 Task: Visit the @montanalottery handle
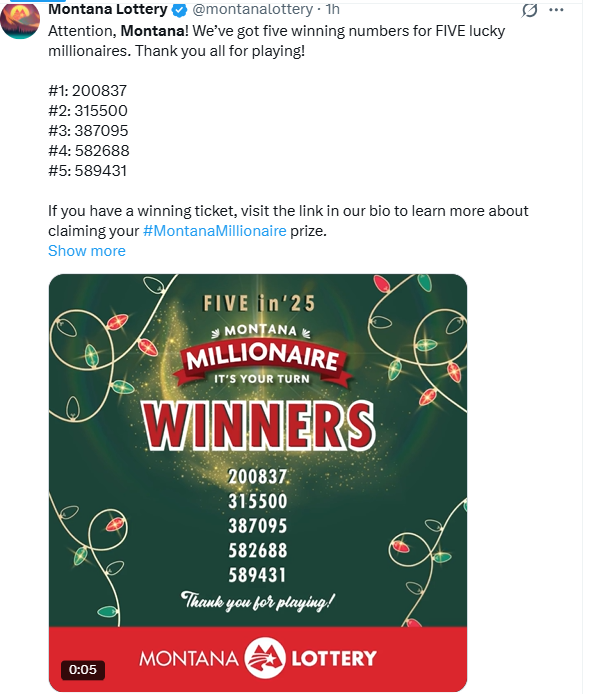click(252, 9)
